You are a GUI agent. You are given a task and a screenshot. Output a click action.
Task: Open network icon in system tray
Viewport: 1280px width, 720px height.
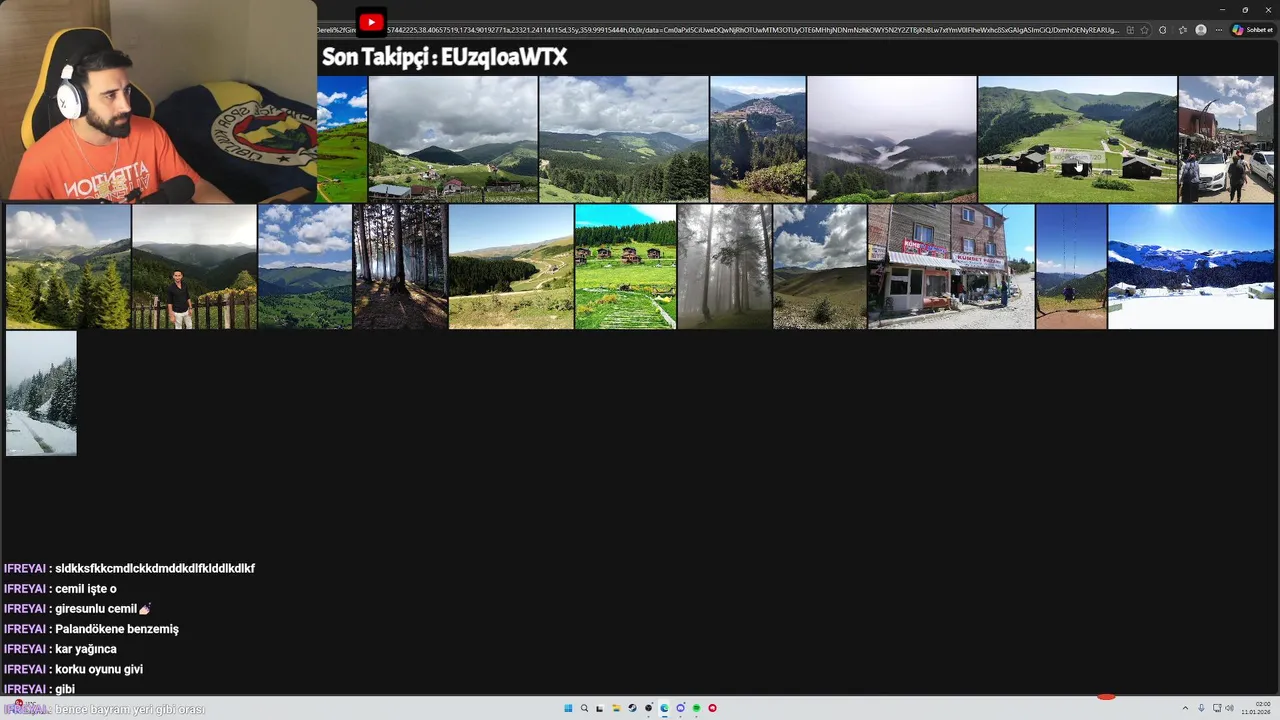click(1217, 708)
